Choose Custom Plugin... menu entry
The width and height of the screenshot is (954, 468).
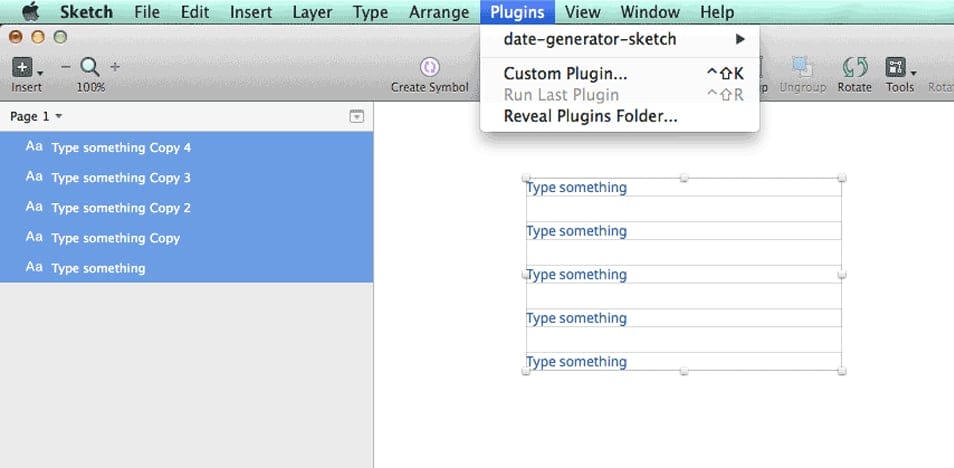coord(565,74)
